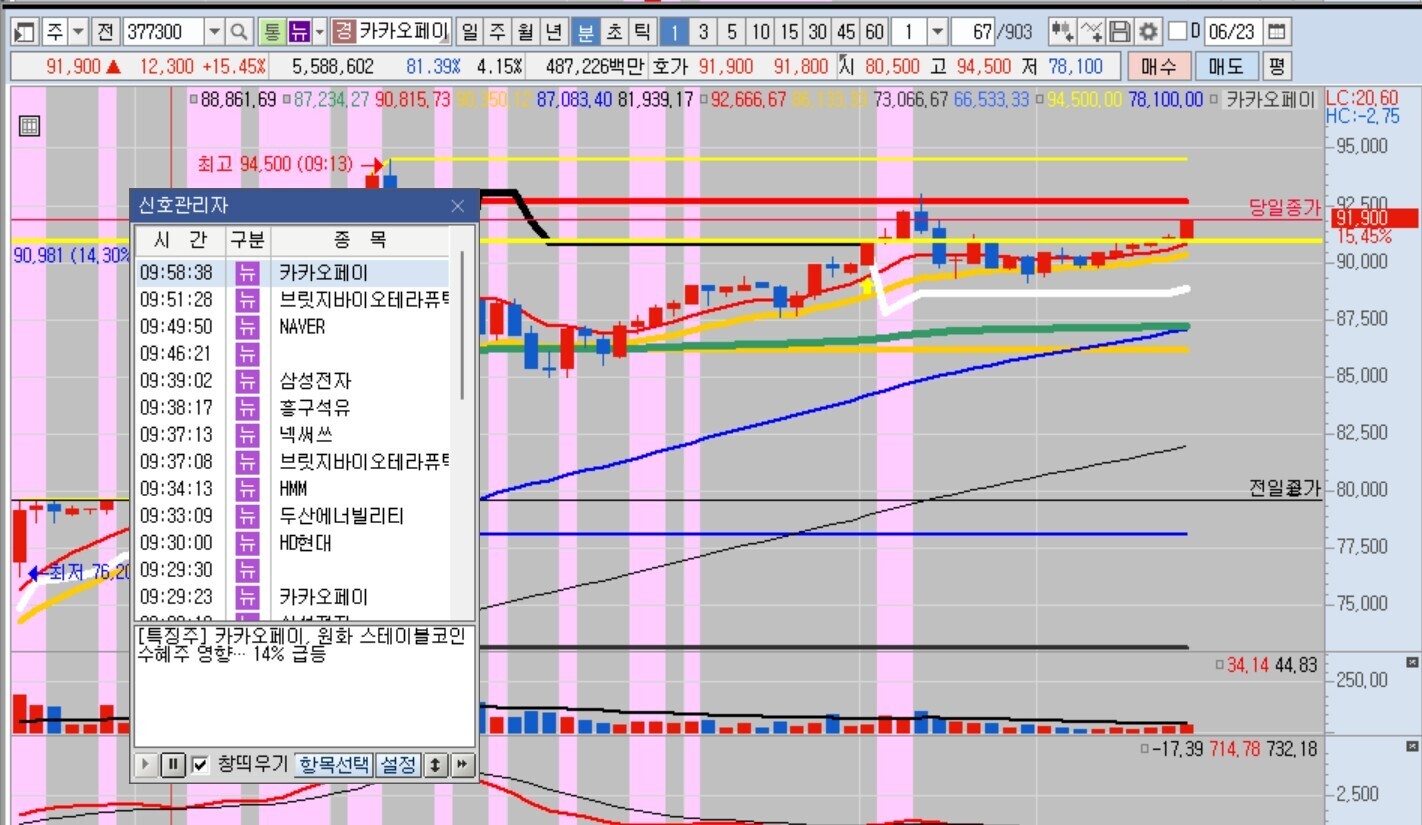Click the play button in signal manager

click(146, 765)
